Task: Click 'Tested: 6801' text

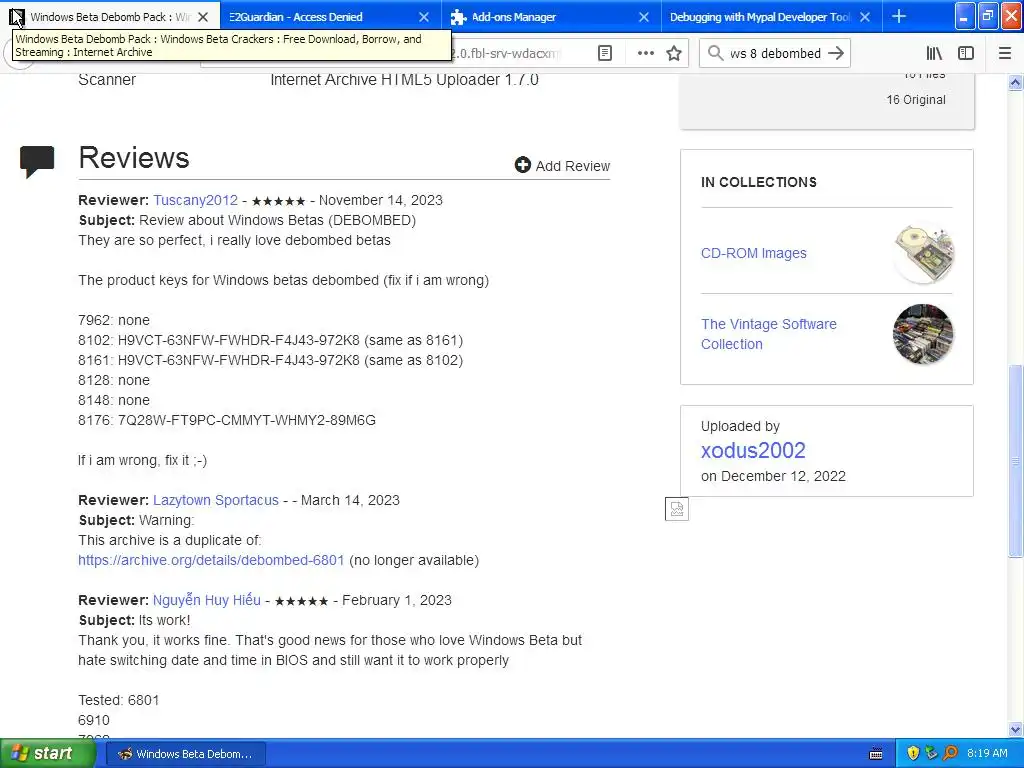Action: [x=118, y=700]
